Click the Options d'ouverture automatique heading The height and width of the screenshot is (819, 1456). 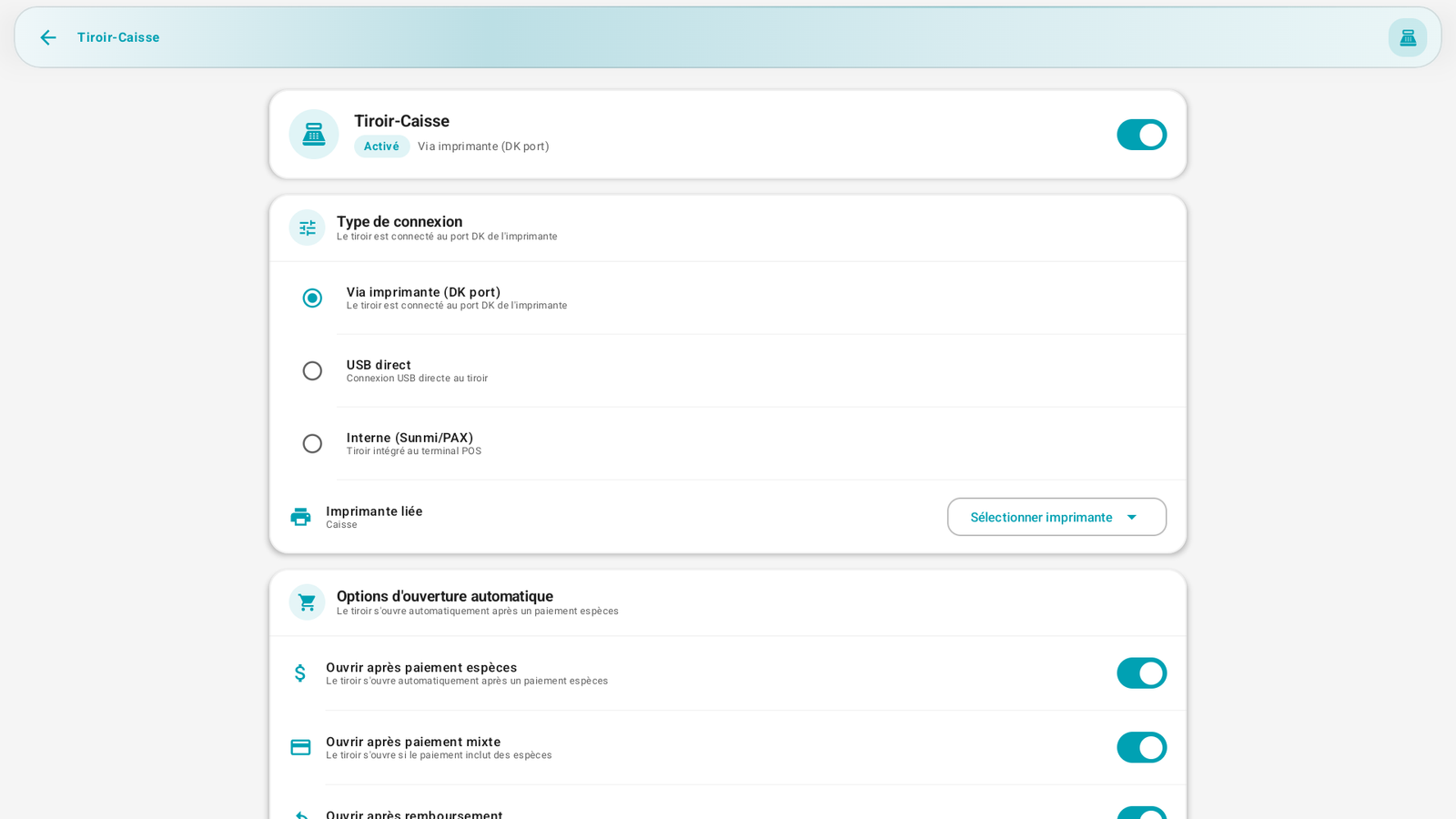pos(445,596)
